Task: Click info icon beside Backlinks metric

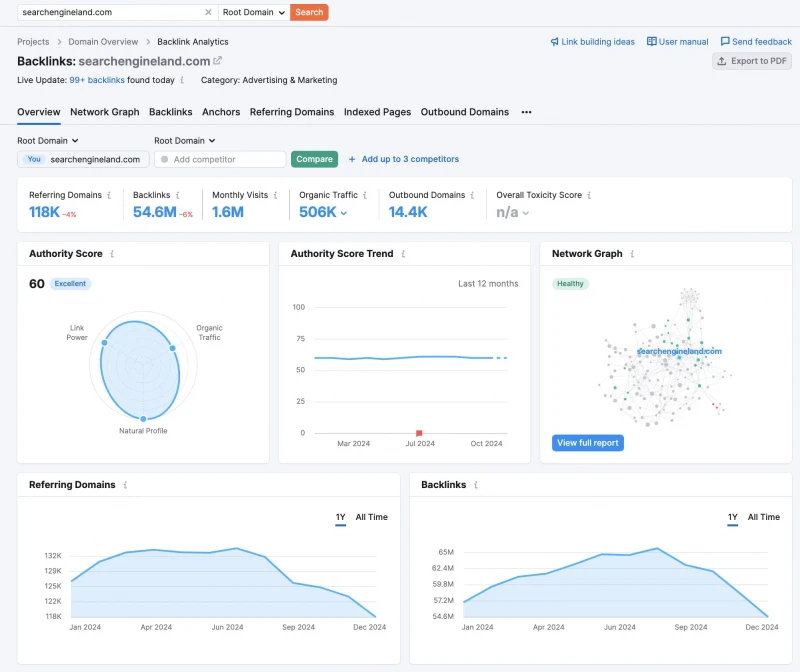Action: pyautogui.click(x=178, y=195)
